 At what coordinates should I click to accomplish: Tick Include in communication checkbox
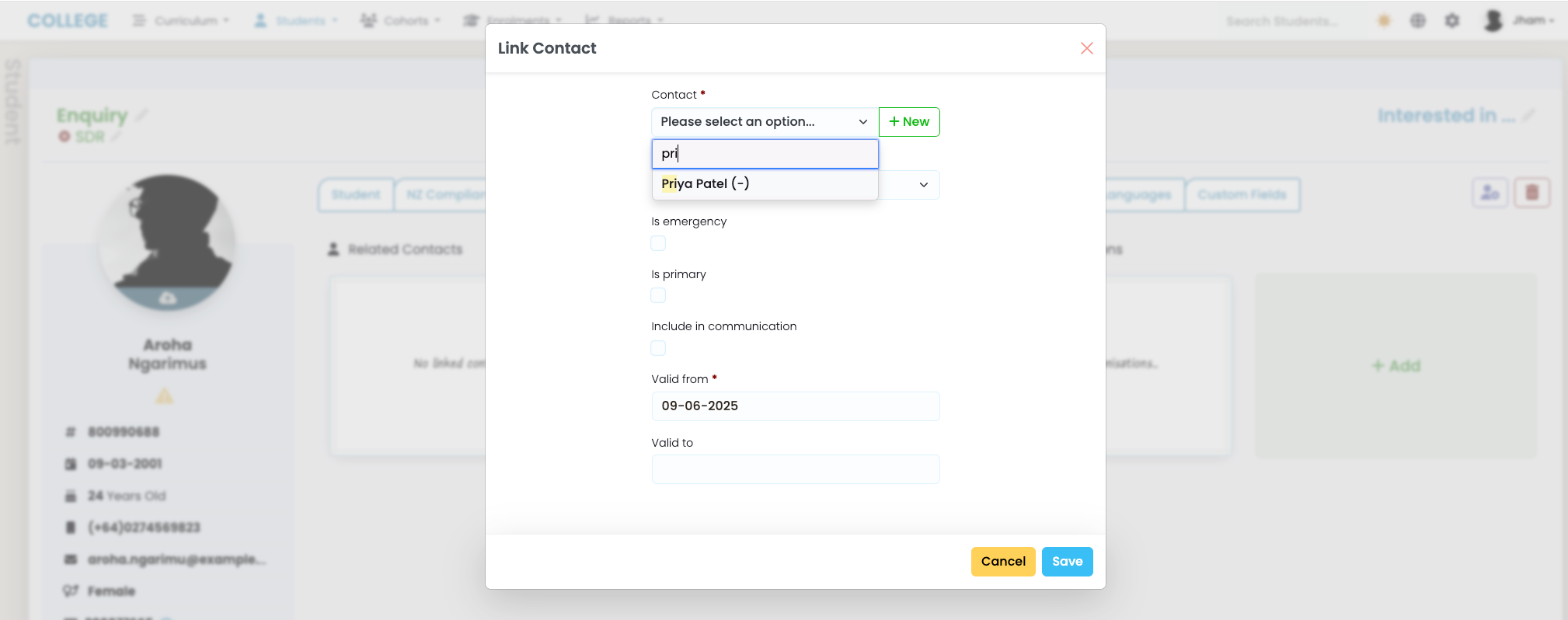coord(658,348)
